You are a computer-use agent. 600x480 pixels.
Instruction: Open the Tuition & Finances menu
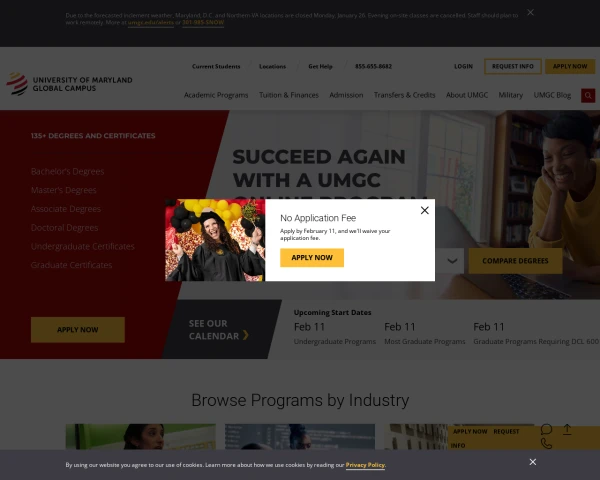point(289,95)
